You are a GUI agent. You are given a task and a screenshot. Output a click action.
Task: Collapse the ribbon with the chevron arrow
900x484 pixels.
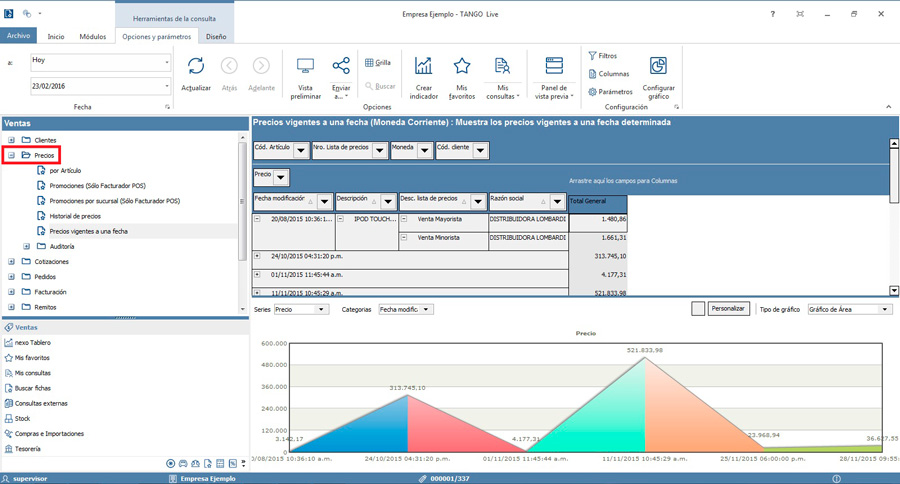click(889, 107)
